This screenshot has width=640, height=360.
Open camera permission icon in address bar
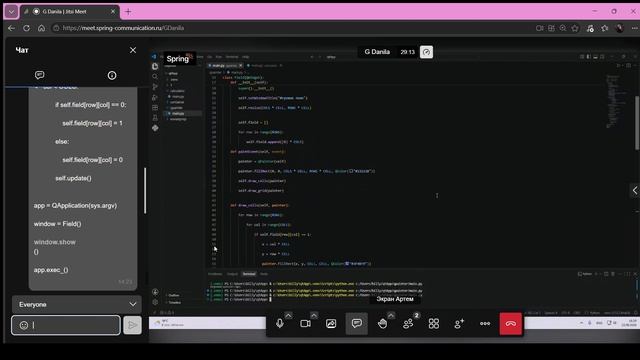(x=540, y=28)
